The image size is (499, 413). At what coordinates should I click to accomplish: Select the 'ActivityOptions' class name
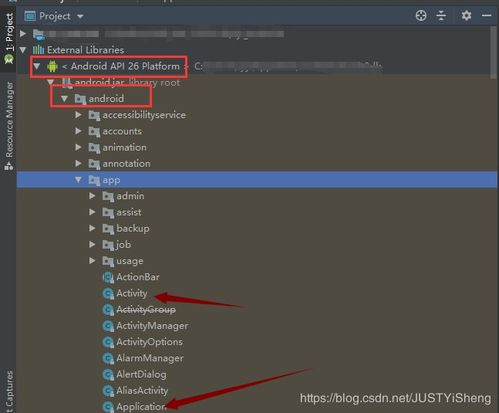[149, 342]
